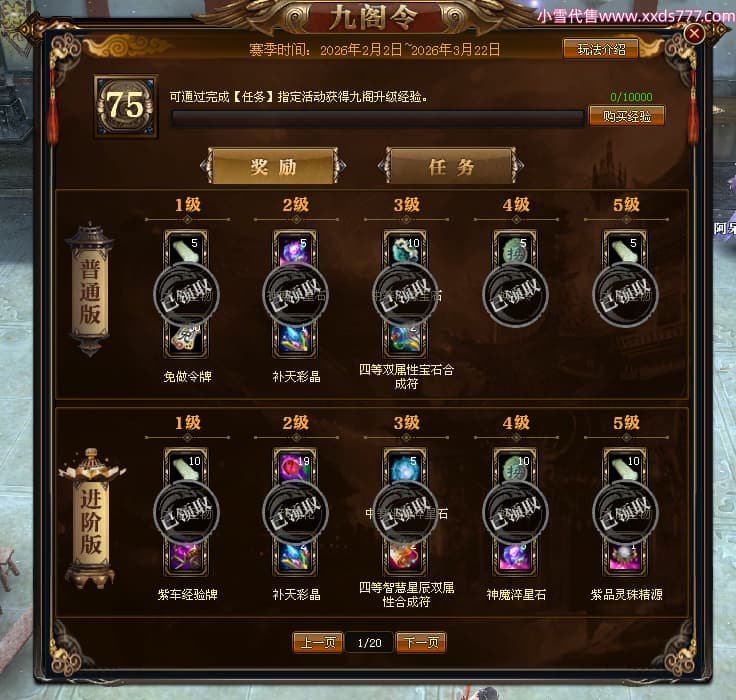This screenshot has height=700, width=736.
Task: Click the 1/20 page indicator field
Action: tap(369, 642)
